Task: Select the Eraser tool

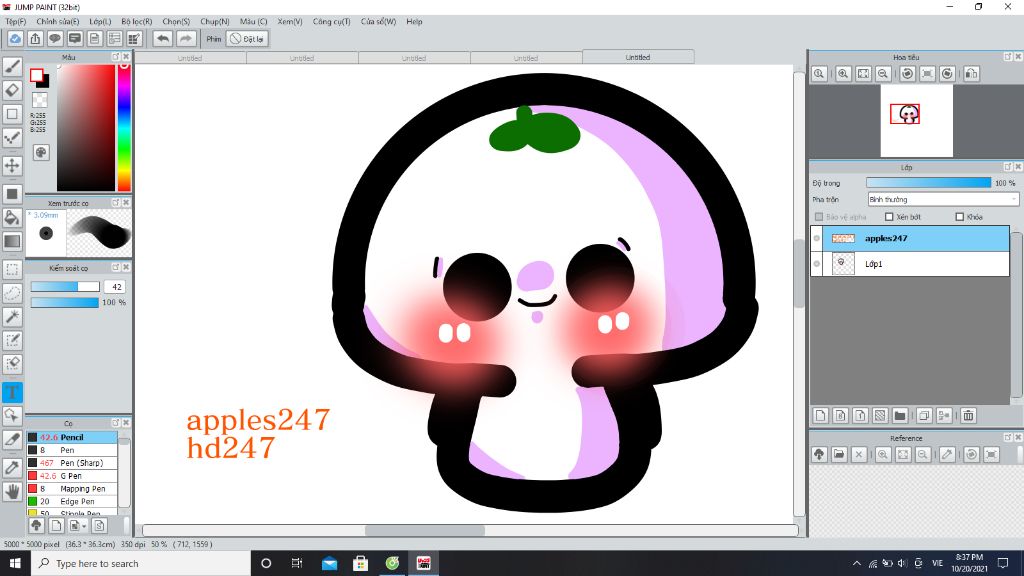Action: 12,90
